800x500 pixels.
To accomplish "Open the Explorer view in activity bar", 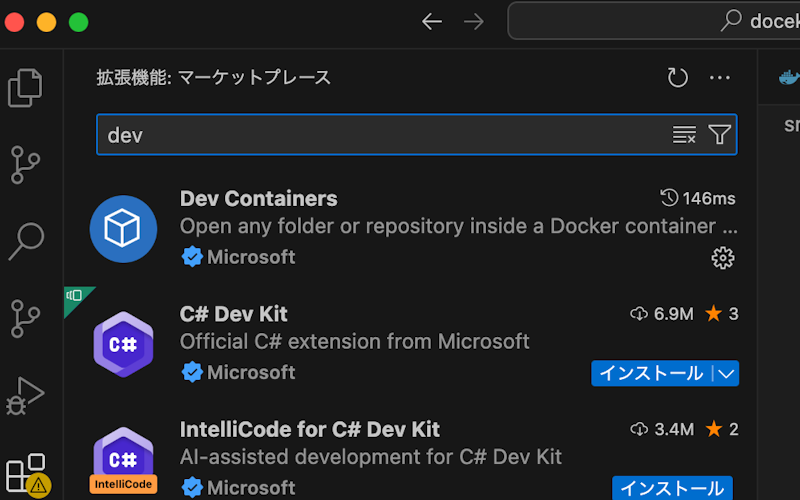I will 27,87.
